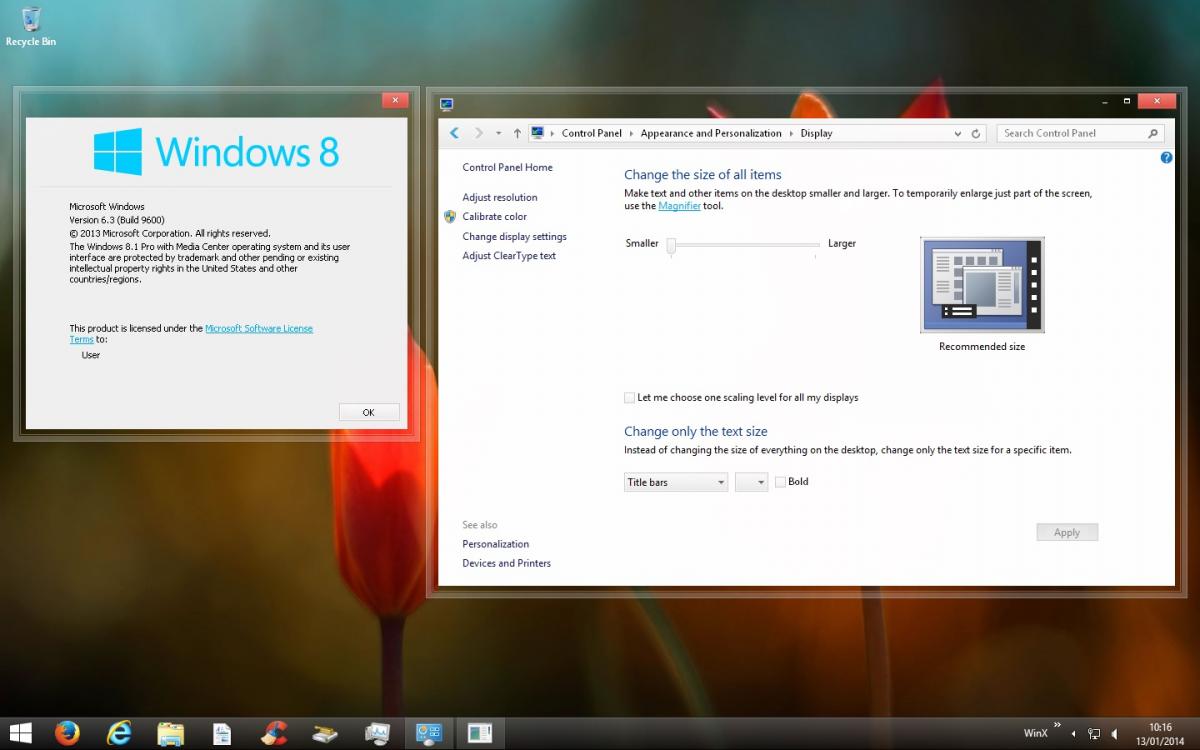Click the Apply button
Viewport: 1200px width, 750px height.
pos(1067,532)
